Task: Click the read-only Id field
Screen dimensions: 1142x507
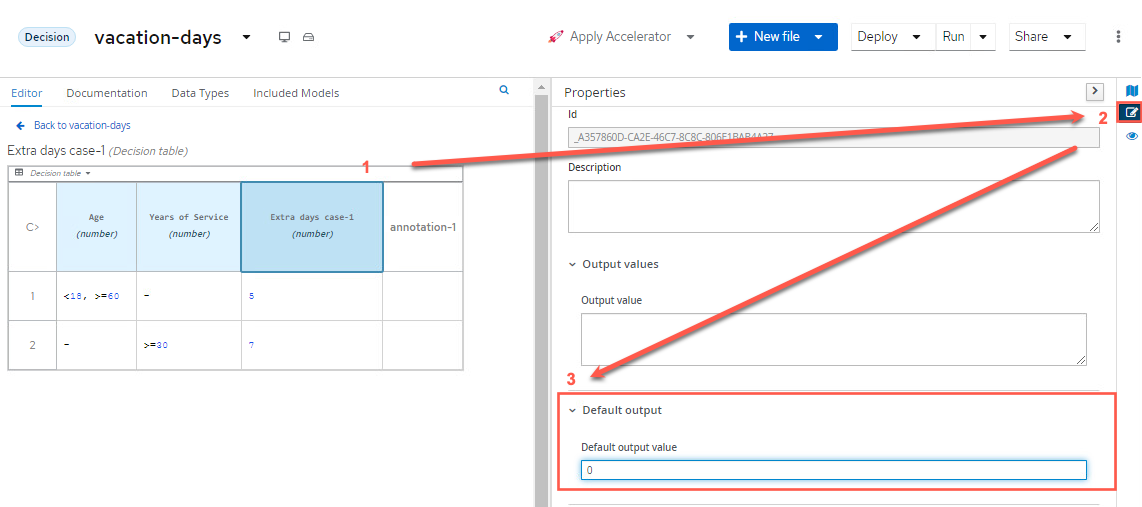Action: 833,137
